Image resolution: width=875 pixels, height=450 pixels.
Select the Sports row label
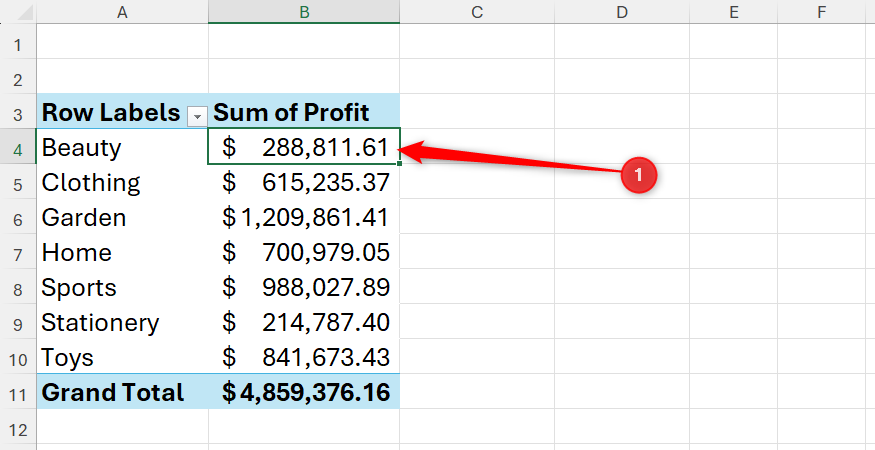122,286
